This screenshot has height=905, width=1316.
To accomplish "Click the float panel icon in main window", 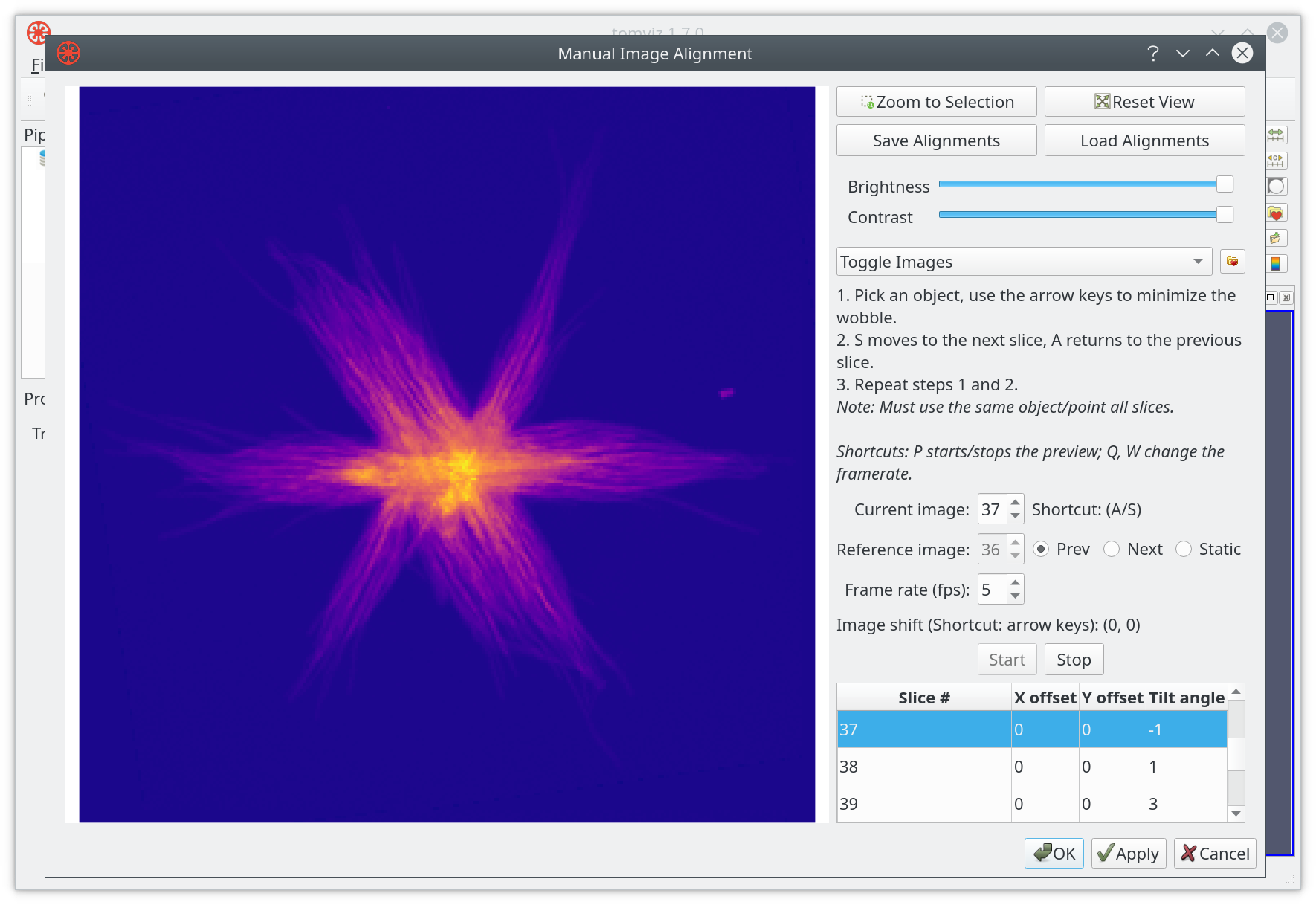I will click(x=1271, y=297).
